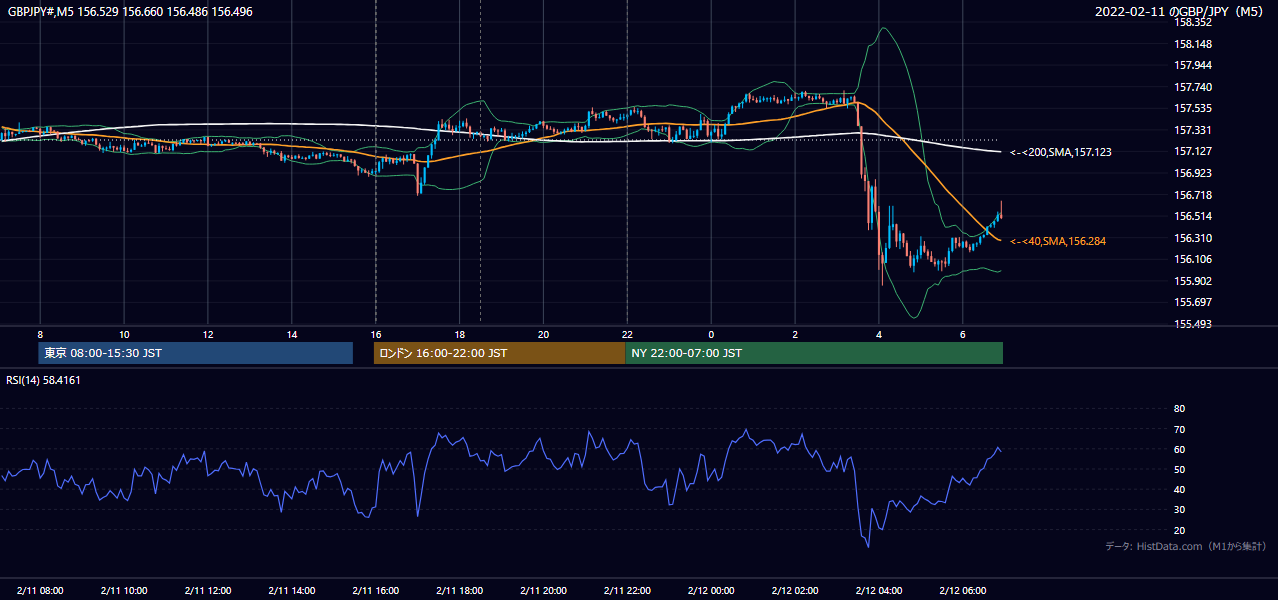This screenshot has width=1278, height=600.
Task: Click the price axis value 156.718
Action: click(1193, 195)
